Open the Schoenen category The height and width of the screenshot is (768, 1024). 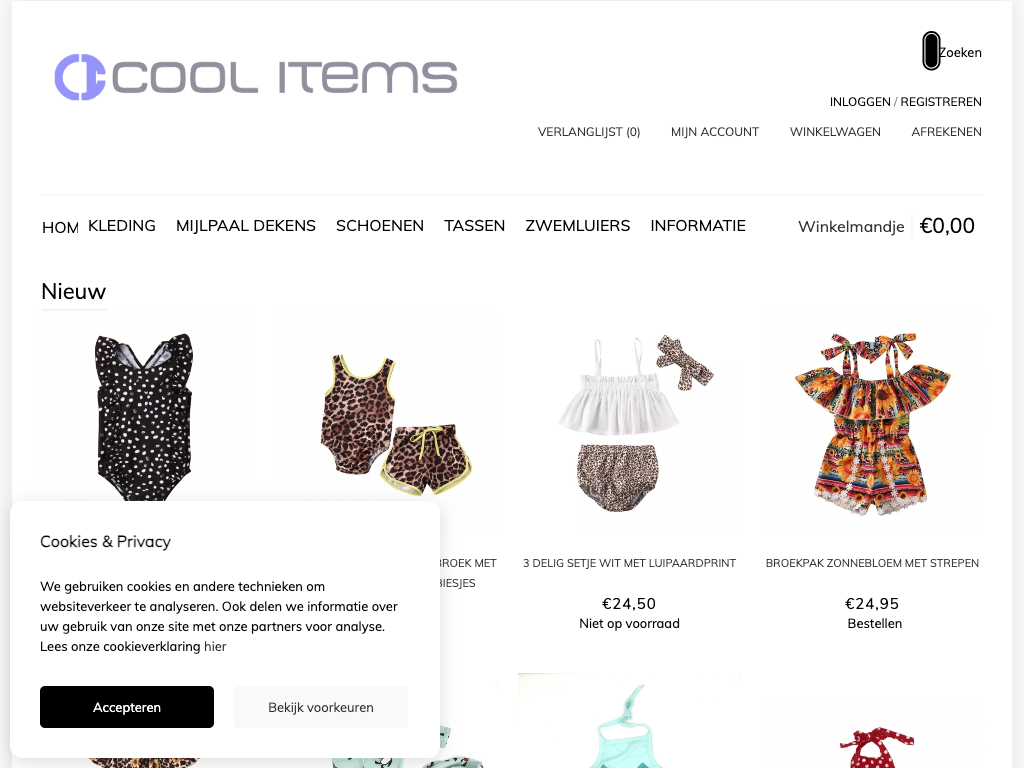coord(379,226)
